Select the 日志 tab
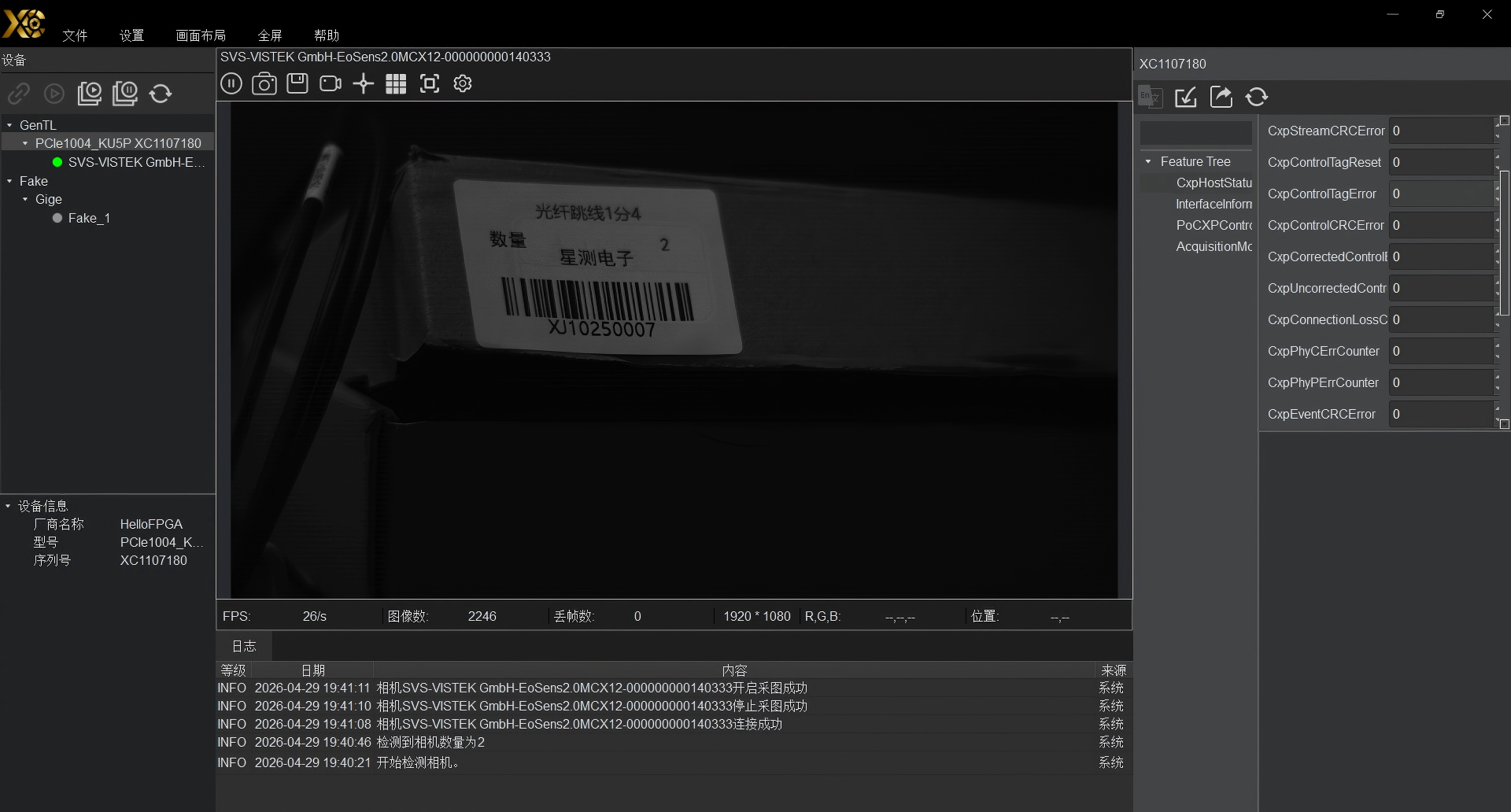This screenshot has width=1511, height=812. point(244,646)
